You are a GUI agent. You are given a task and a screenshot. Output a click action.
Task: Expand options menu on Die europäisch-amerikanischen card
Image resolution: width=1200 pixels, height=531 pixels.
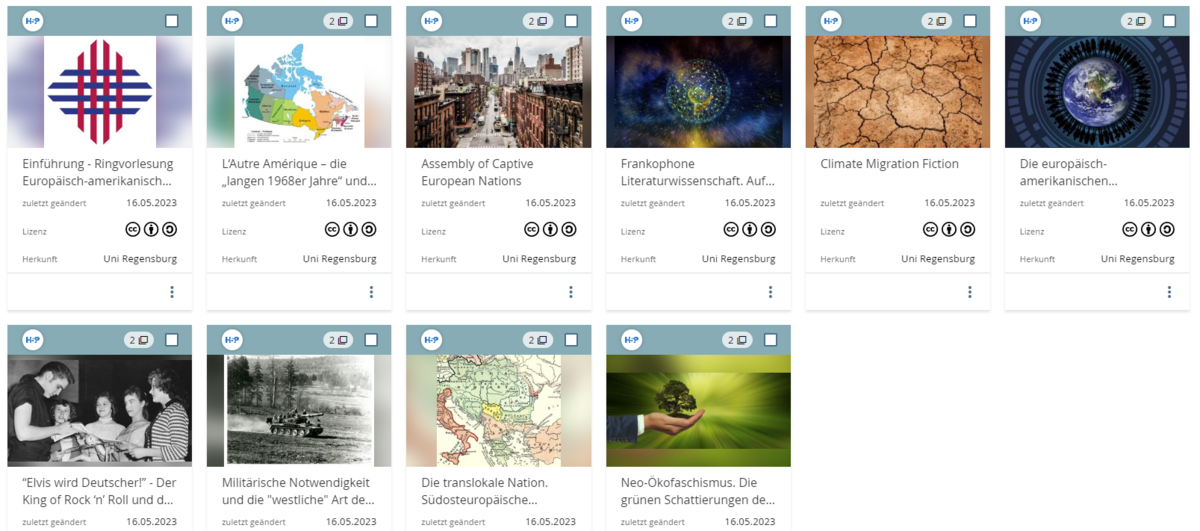point(1169,292)
